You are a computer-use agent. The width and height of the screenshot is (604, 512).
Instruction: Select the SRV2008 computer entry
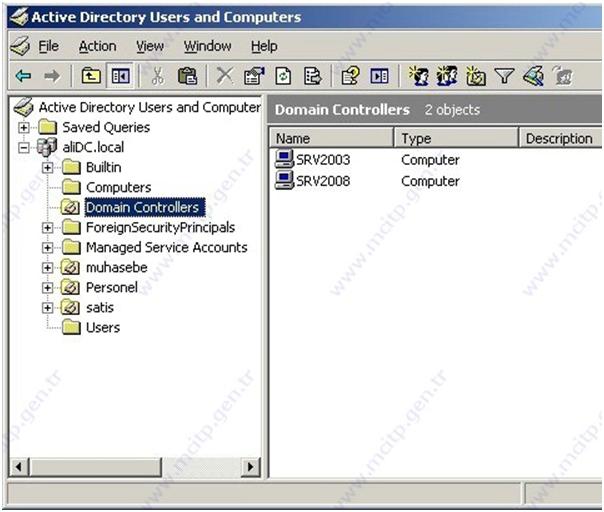(x=323, y=181)
